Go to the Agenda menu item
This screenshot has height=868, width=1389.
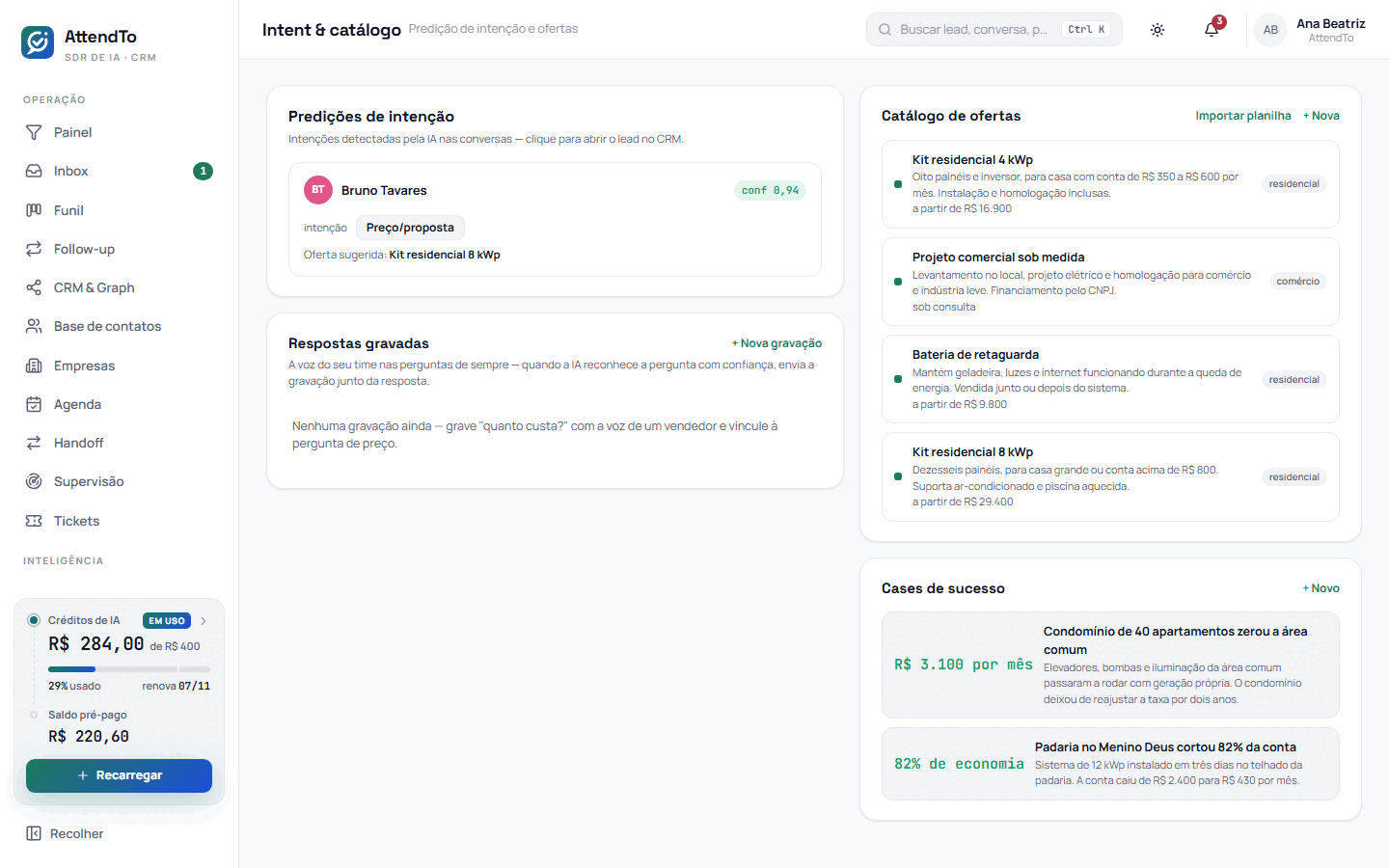pyautogui.click(x=119, y=404)
